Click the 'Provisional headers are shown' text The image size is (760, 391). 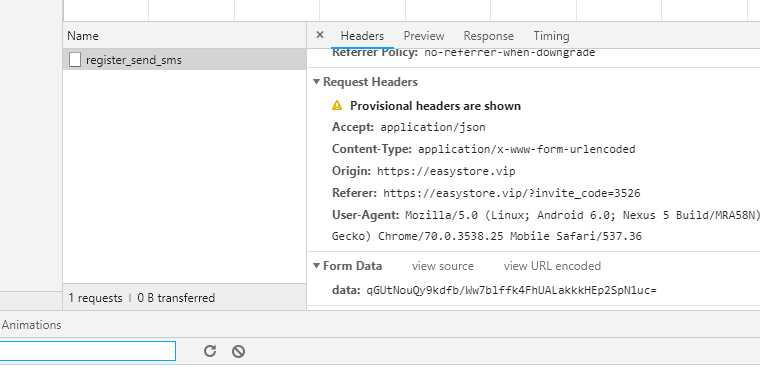(435, 106)
